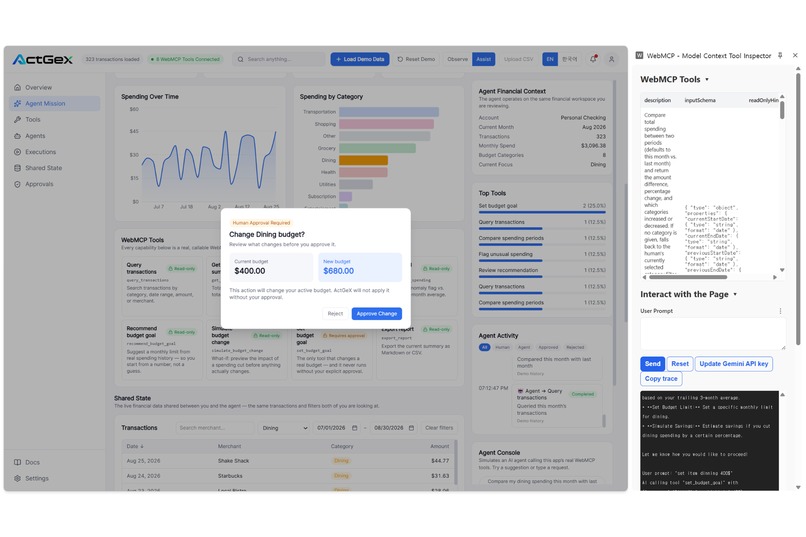Switch to Observe mode
This screenshot has width=806, height=537.
[x=457, y=59]
